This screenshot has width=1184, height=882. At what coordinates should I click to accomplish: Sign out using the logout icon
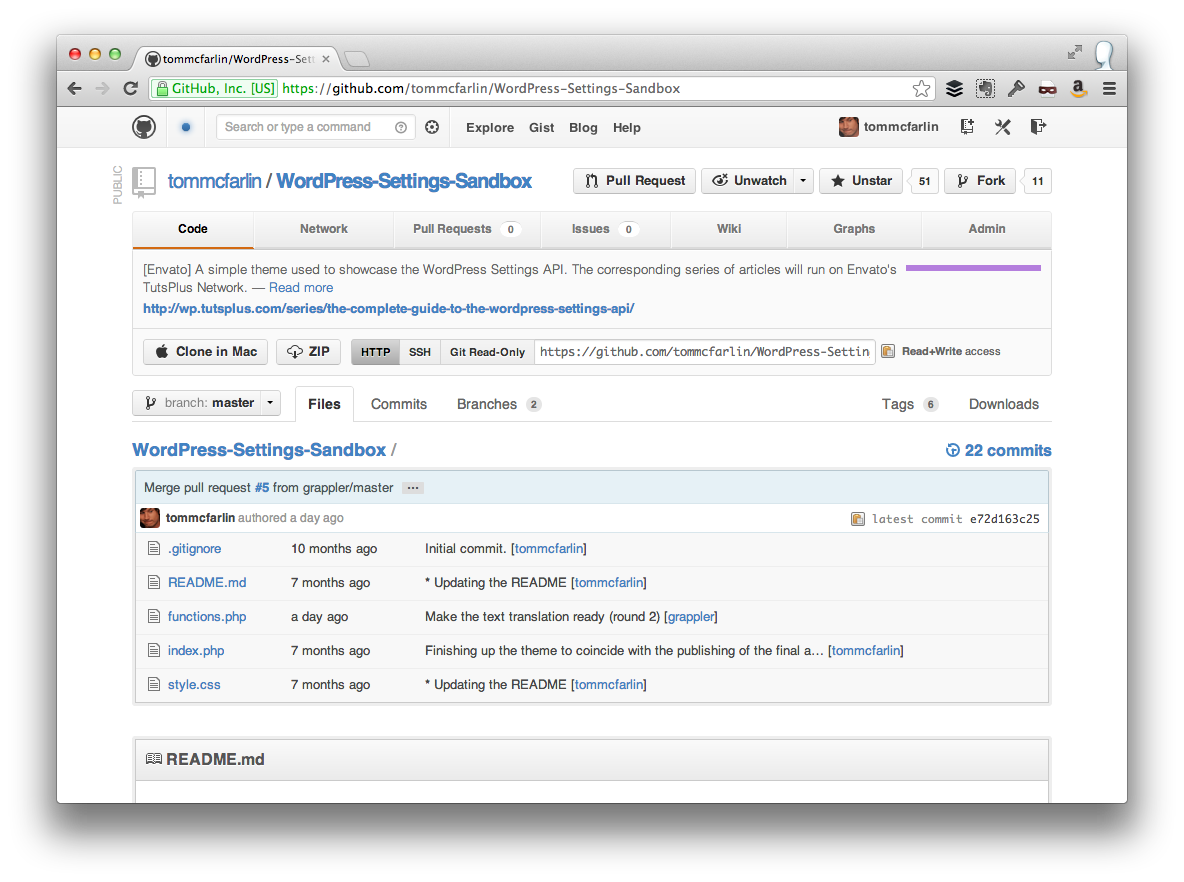tap(1038, 127)
